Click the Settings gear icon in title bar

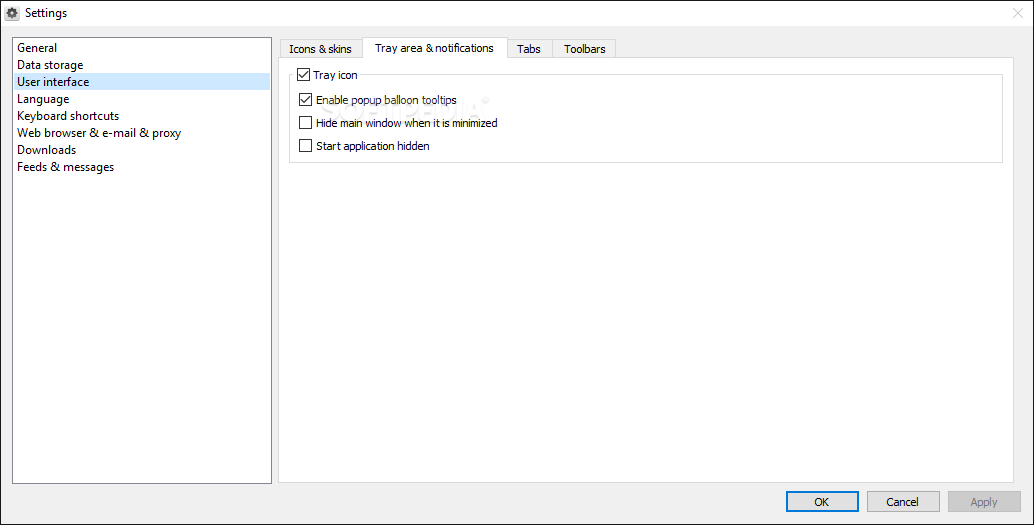(12, 13)
